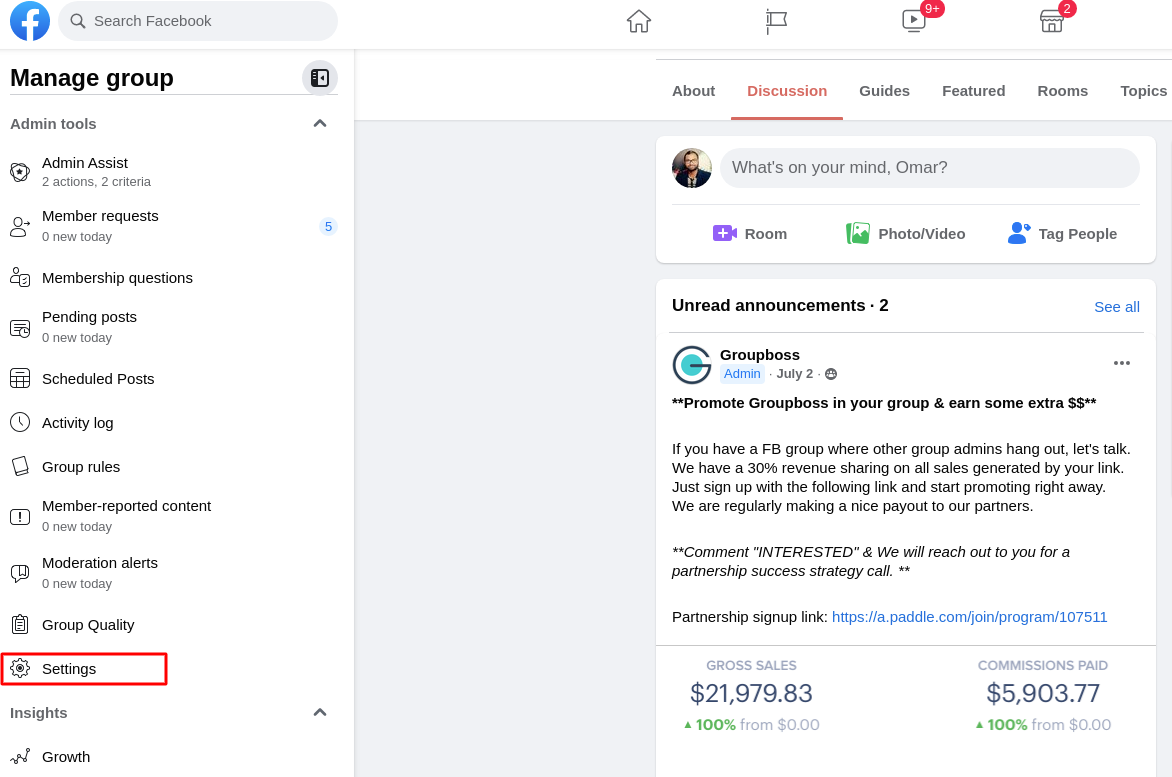
Task: Click the Membership questions icon
Action: (20, 278)
